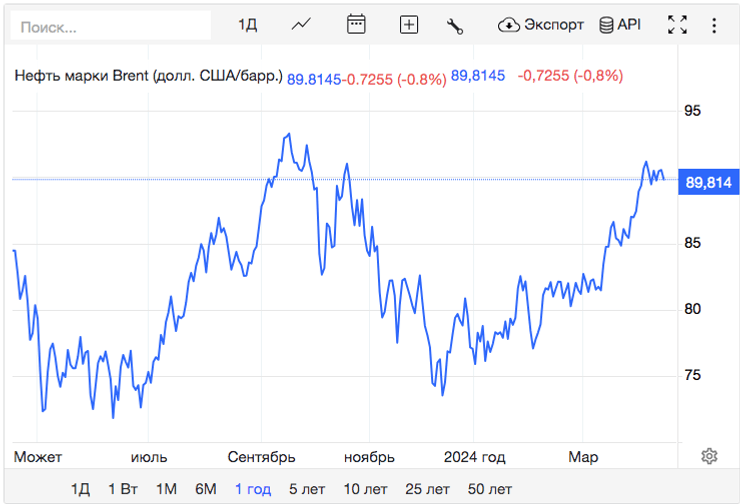Type in the Поиск search field
This screenshot has height=504, width=740.
coord(110,26)
